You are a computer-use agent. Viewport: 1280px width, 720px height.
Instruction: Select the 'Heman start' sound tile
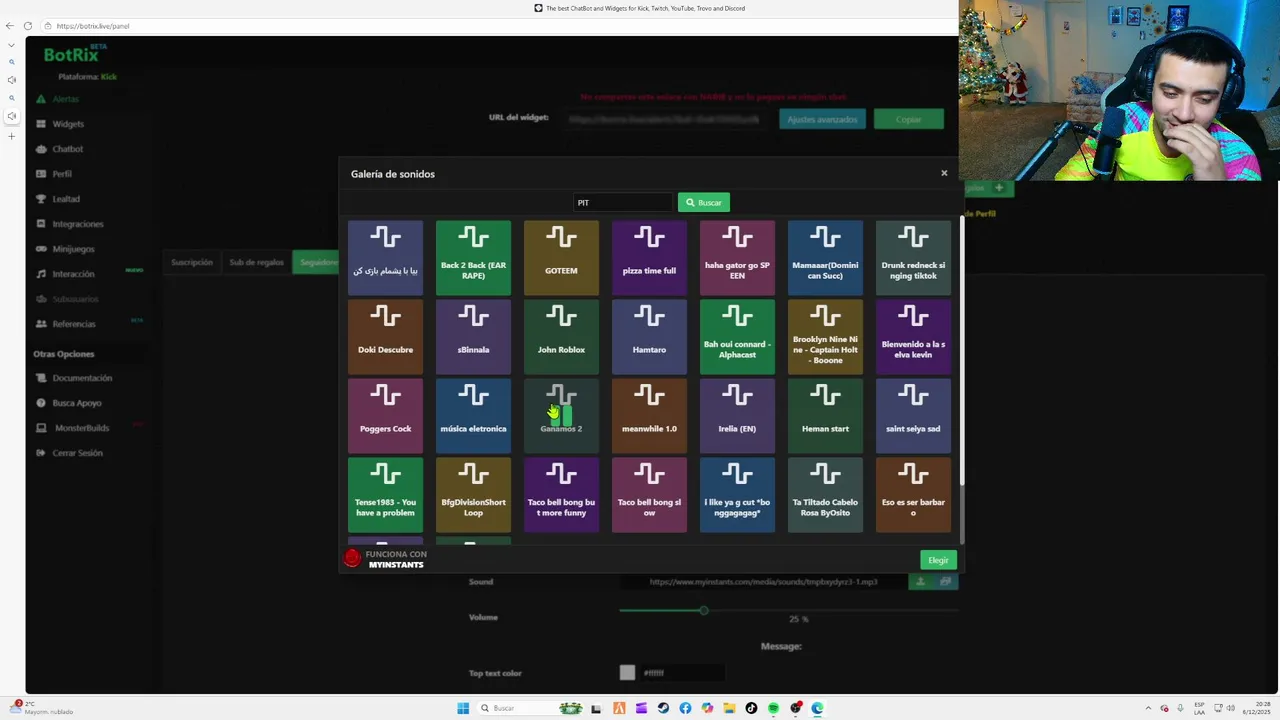[825, 415]
